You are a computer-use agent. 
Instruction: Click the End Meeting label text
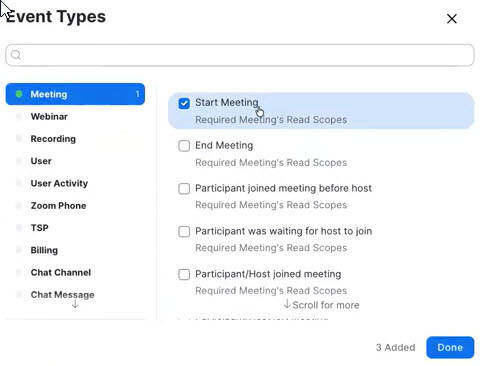pyautogui.click(x=224, y=145)
